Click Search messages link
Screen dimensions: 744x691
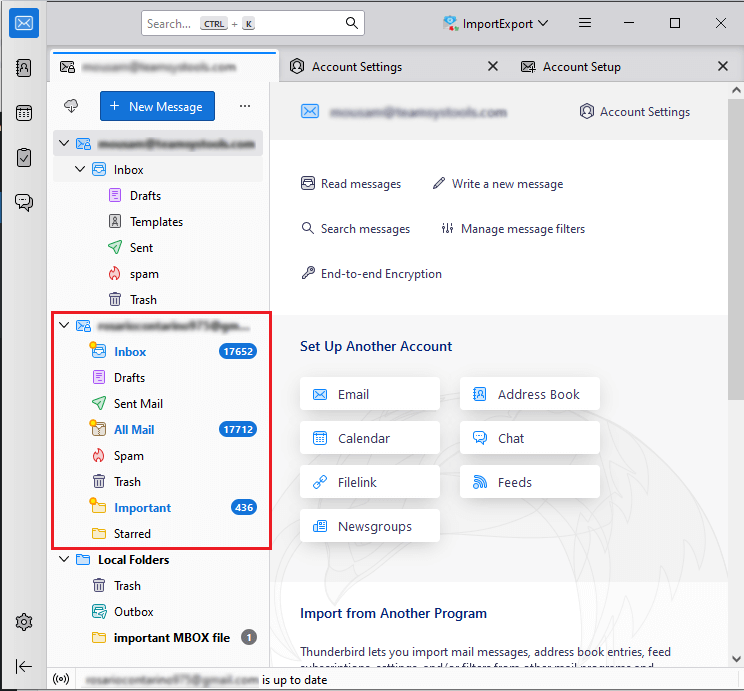coord(355,229)
